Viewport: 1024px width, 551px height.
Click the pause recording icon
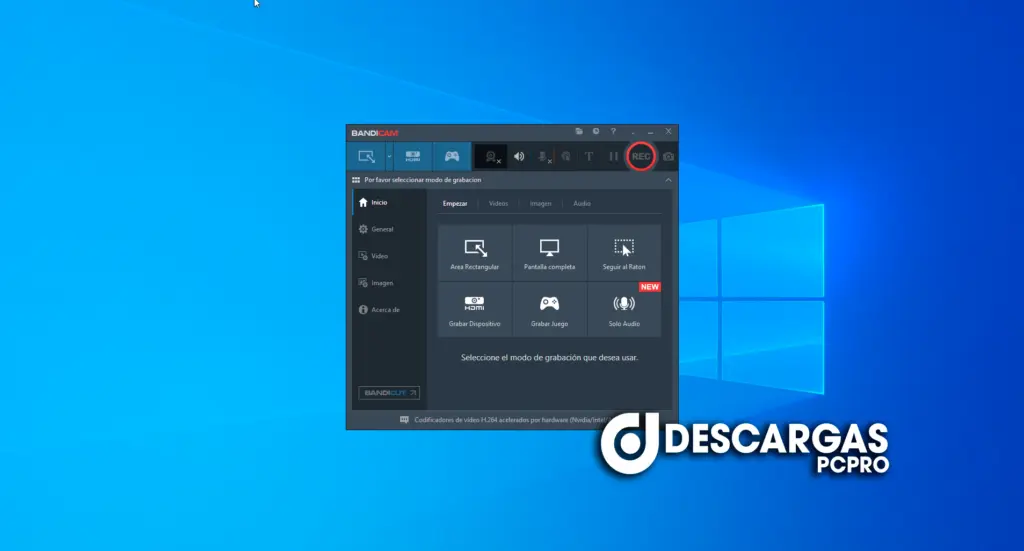pyautogui.click(x=613, y=157)
